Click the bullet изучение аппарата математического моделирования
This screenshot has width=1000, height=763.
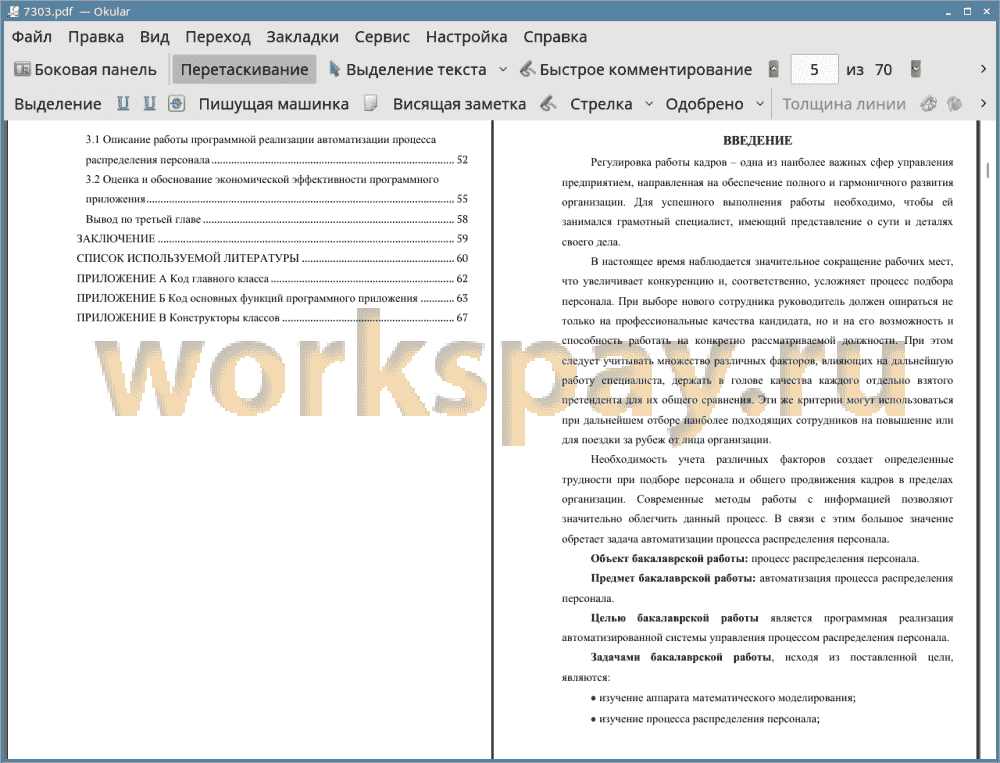coord(723,698)
